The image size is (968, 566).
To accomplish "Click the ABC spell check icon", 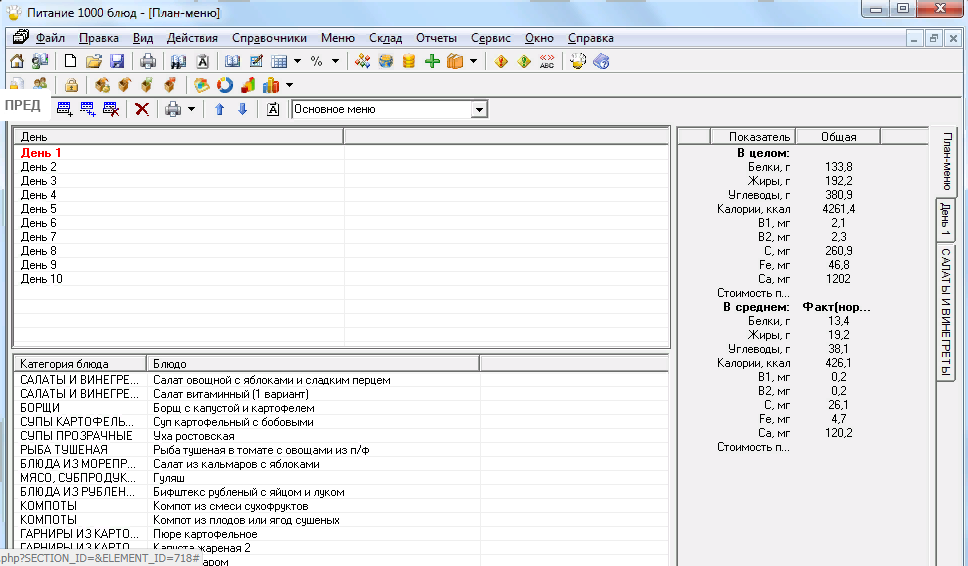I will pyautogui.click(x=546, y=61).
